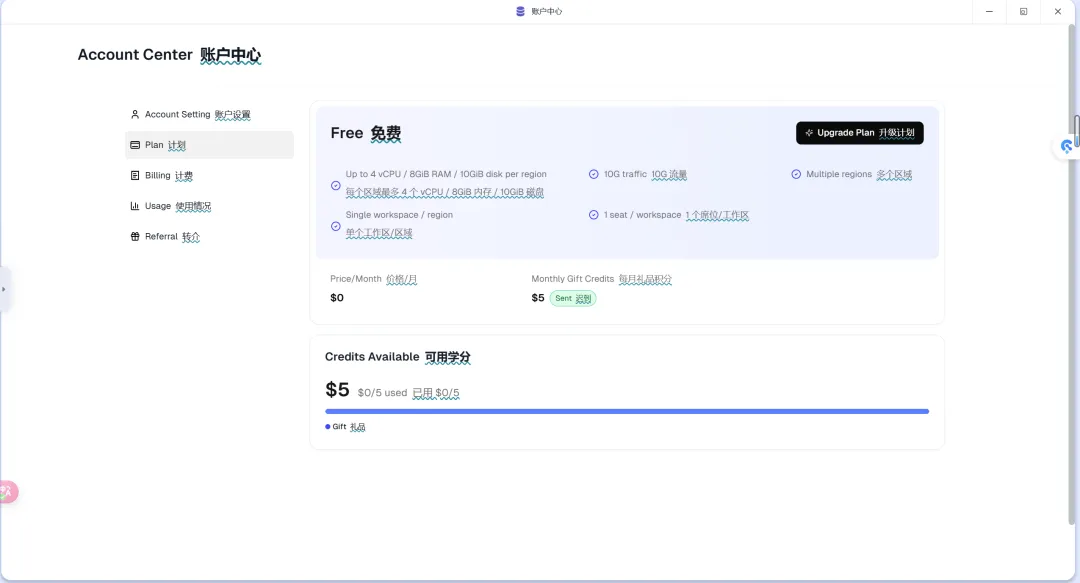Click the gift icon beside Referral
1080x583 pixels.
135,236
